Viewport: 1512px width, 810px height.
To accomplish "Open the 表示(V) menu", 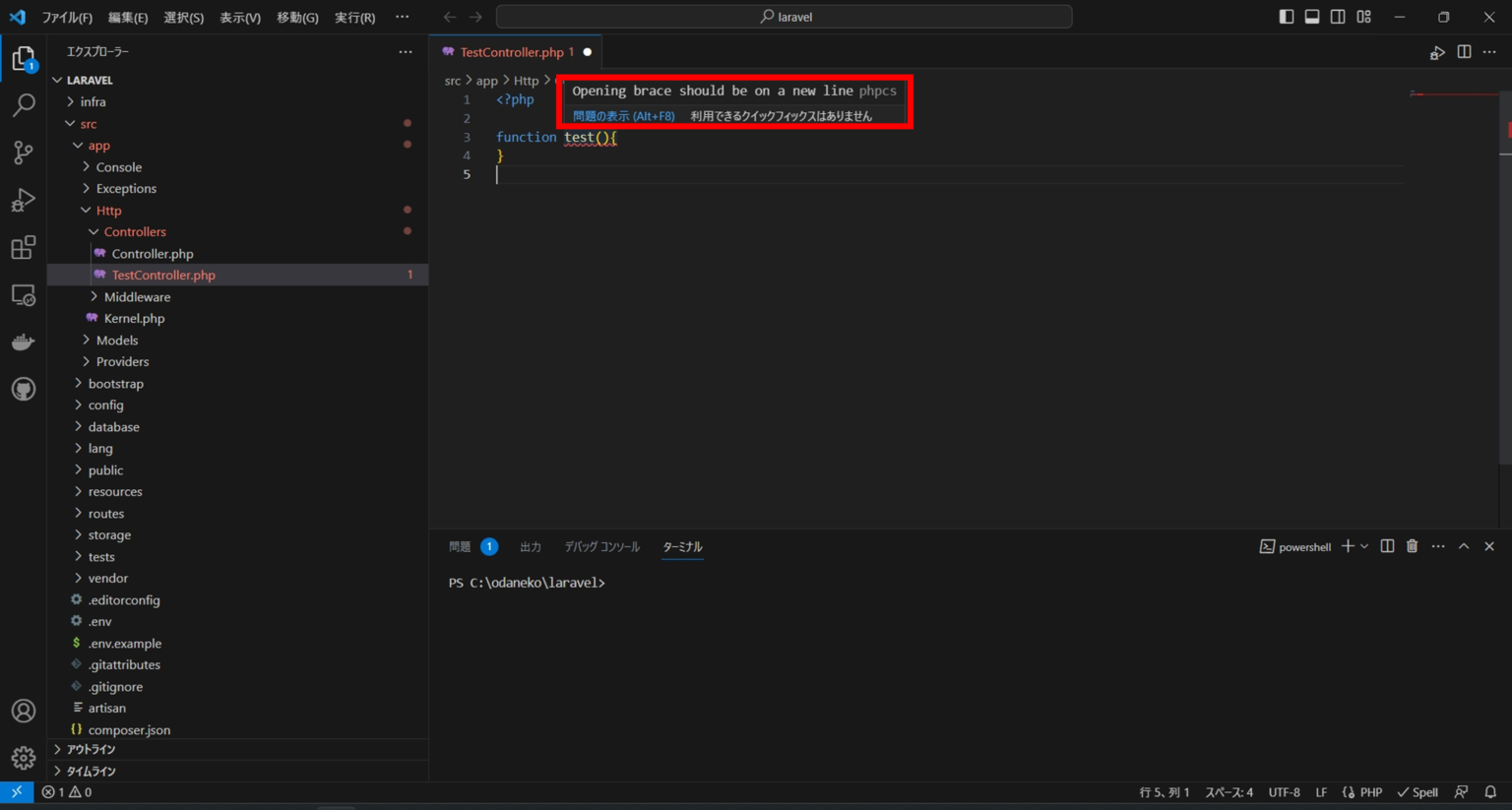I will click(x=239, y=17).
